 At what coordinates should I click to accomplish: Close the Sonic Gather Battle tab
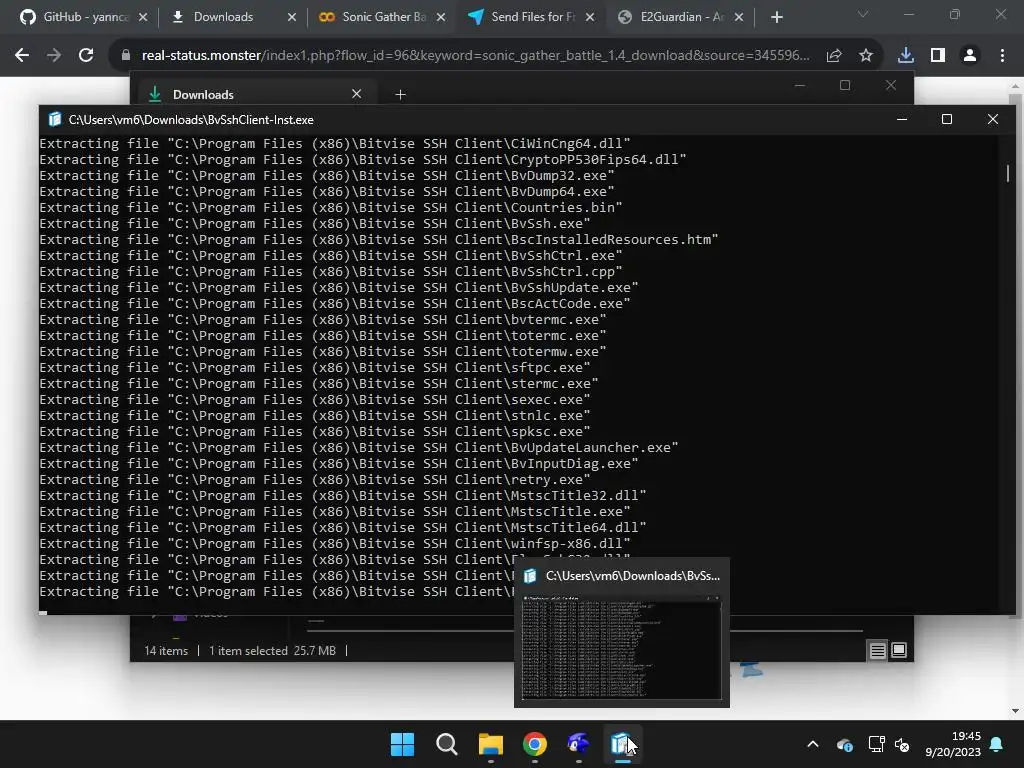[x=441, y=18]
